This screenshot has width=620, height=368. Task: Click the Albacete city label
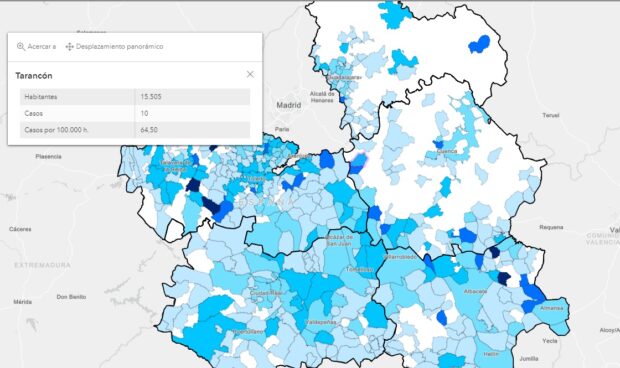[x=475, y=291]
